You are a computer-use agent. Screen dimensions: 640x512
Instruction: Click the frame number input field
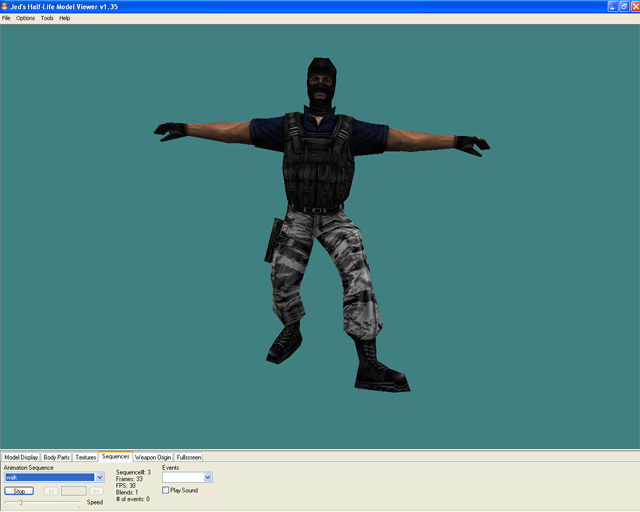pyautogui.click(x=74, y=491)
